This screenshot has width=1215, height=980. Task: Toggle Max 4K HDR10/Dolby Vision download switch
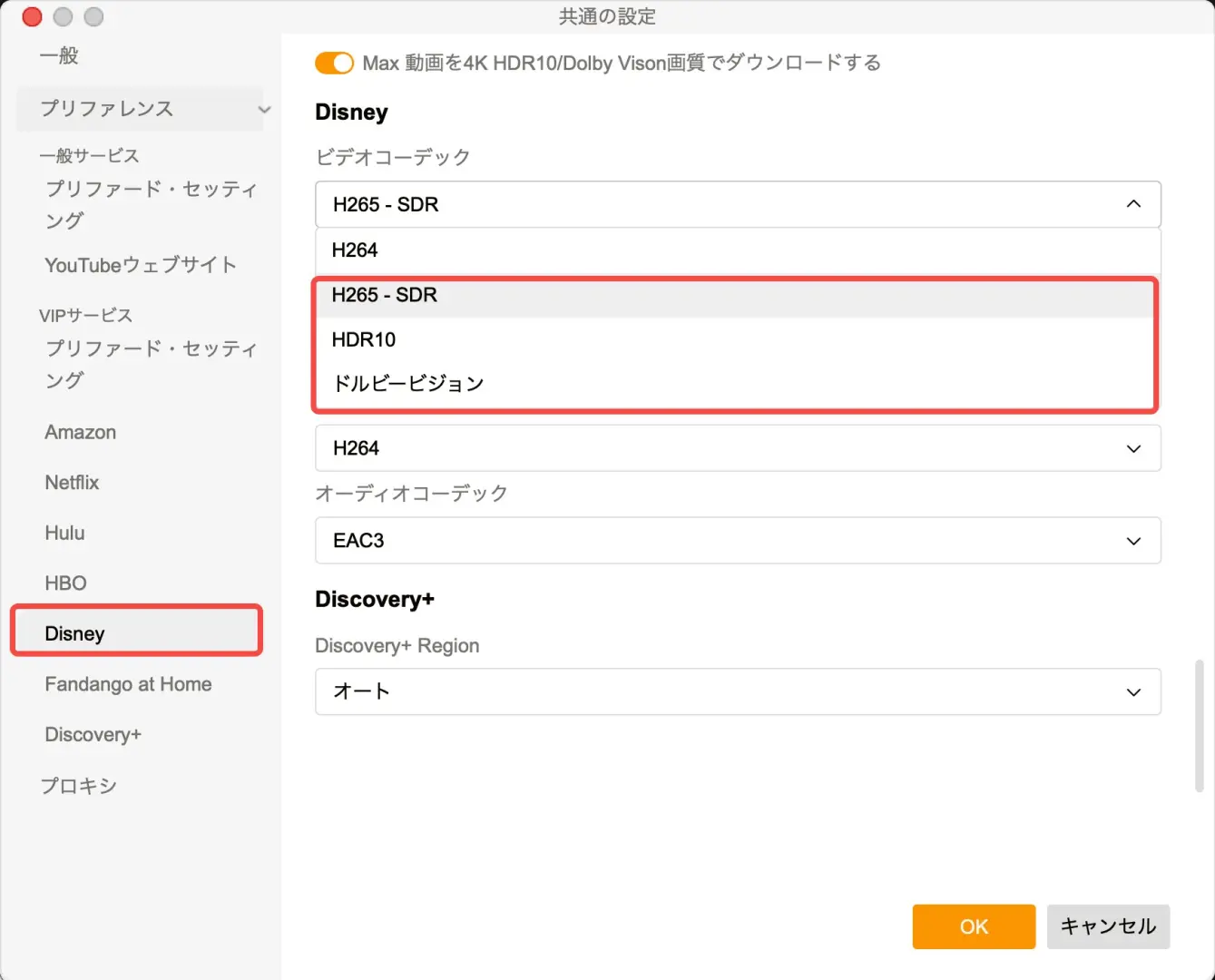334,64
